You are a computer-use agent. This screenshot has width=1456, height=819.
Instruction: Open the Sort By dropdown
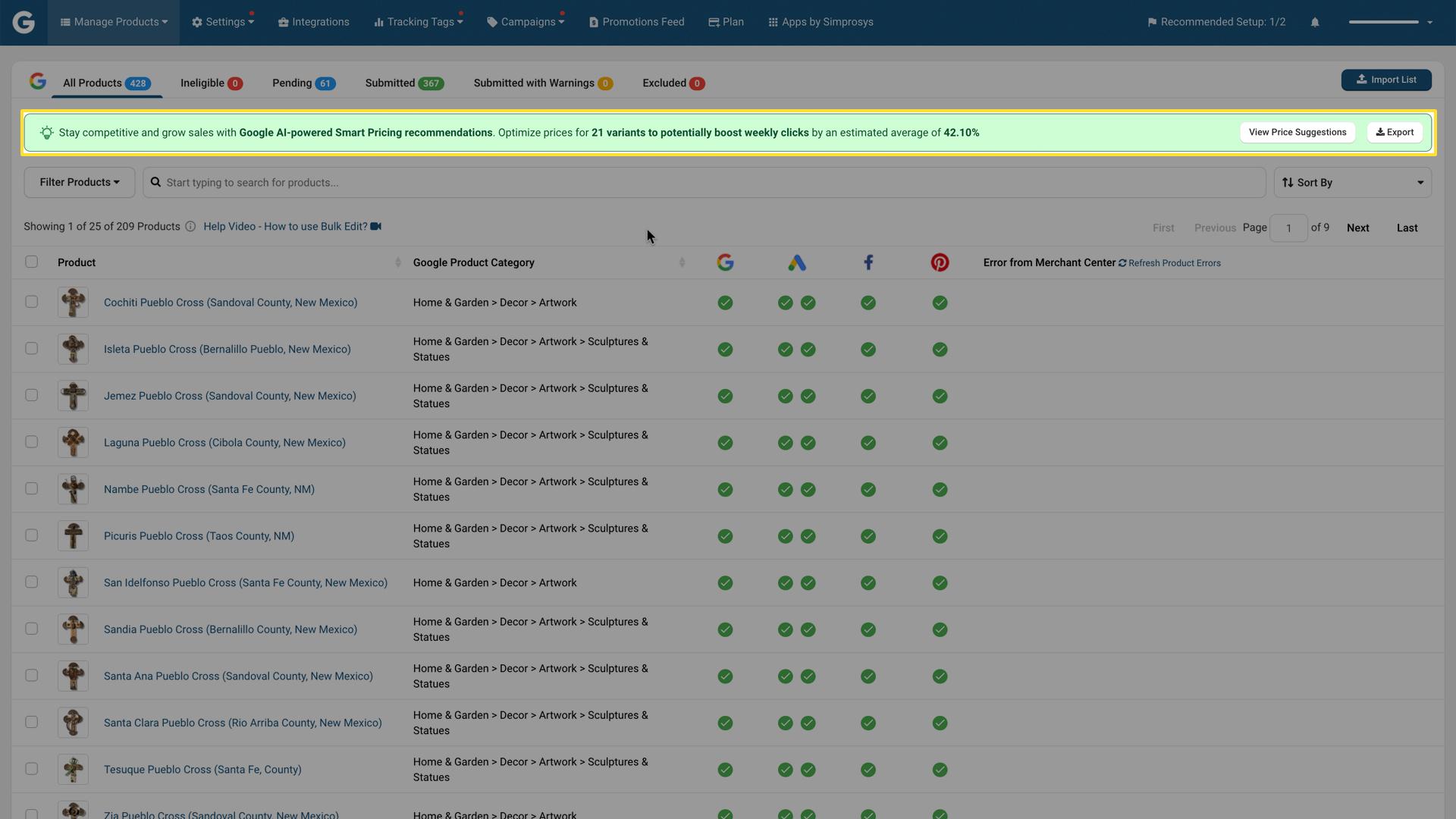click(x=1352, y=182)
